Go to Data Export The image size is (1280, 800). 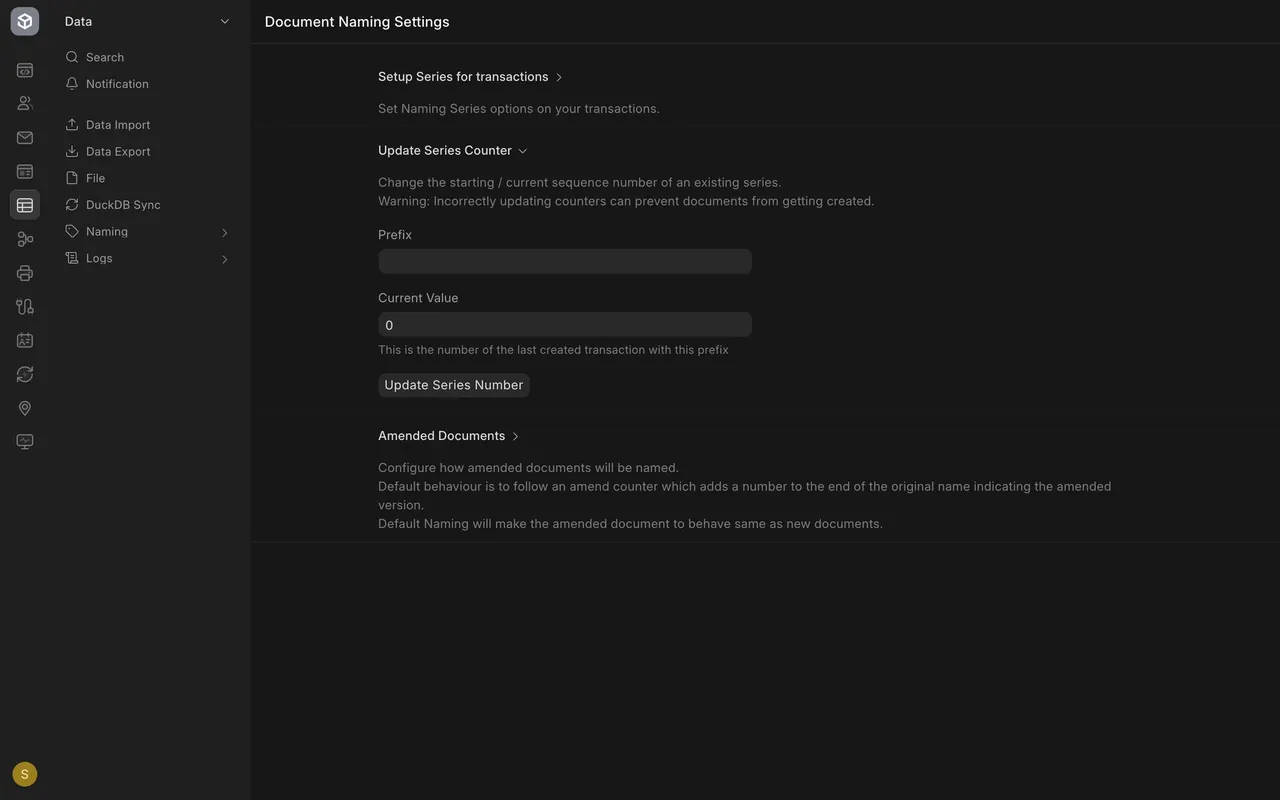pos(147,151)
